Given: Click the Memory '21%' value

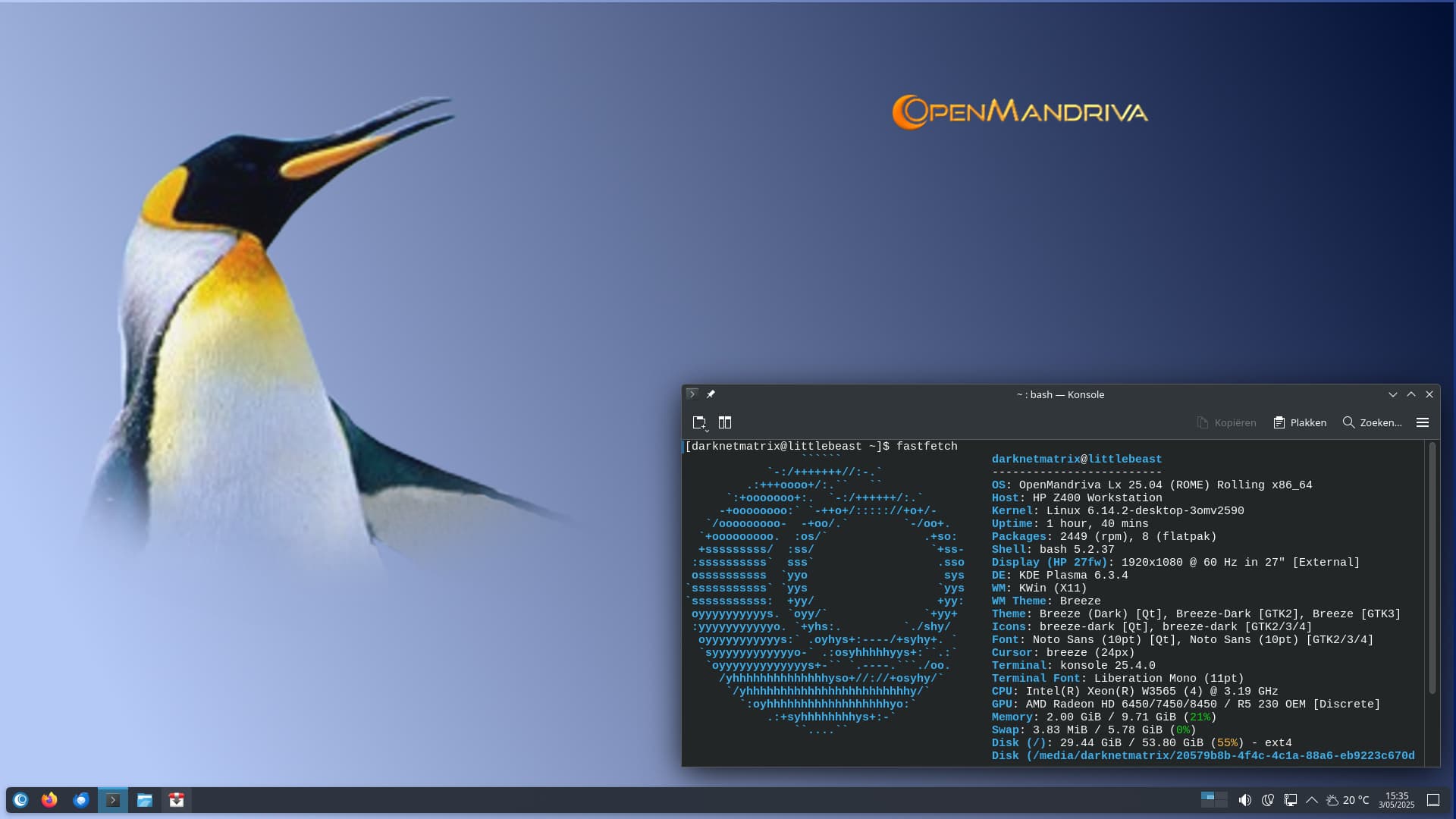Looking at the screenshot, I should pyautogui.click(x=1200, y=717).
